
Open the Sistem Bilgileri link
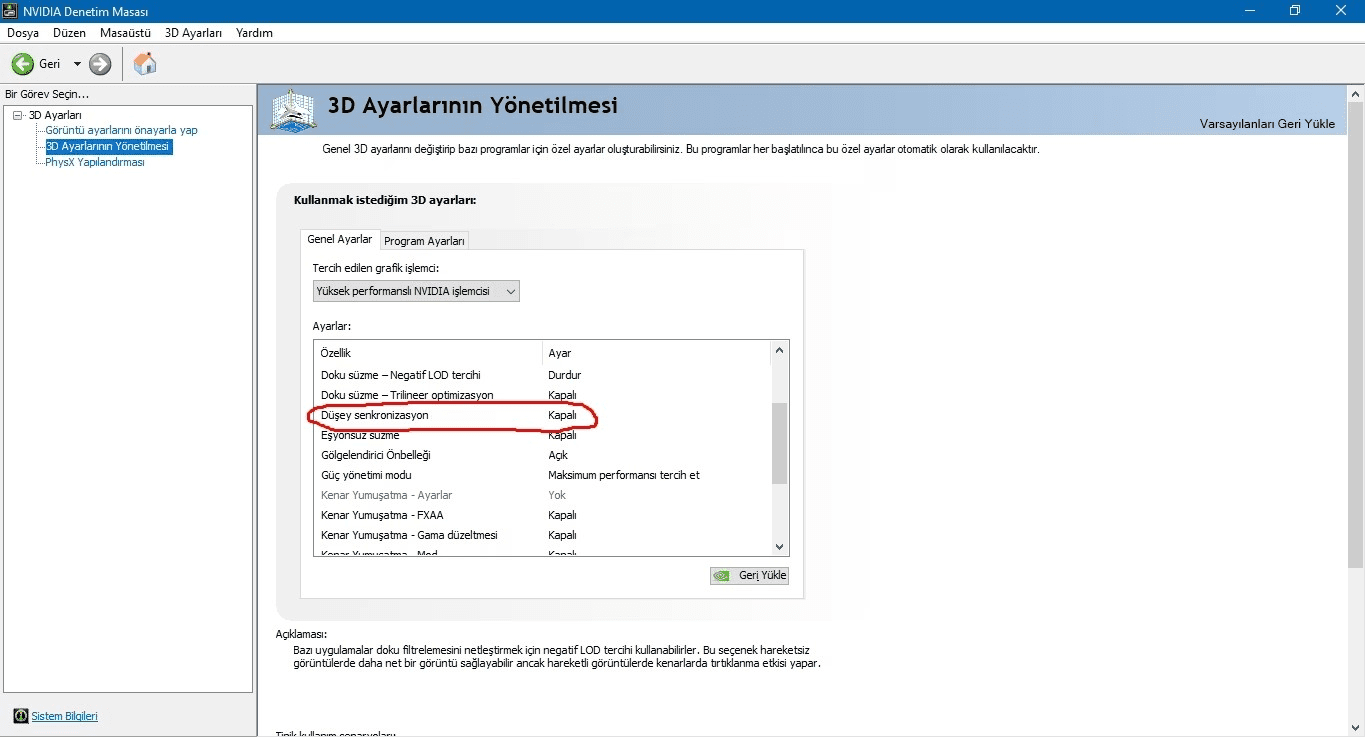coord(64,716)
